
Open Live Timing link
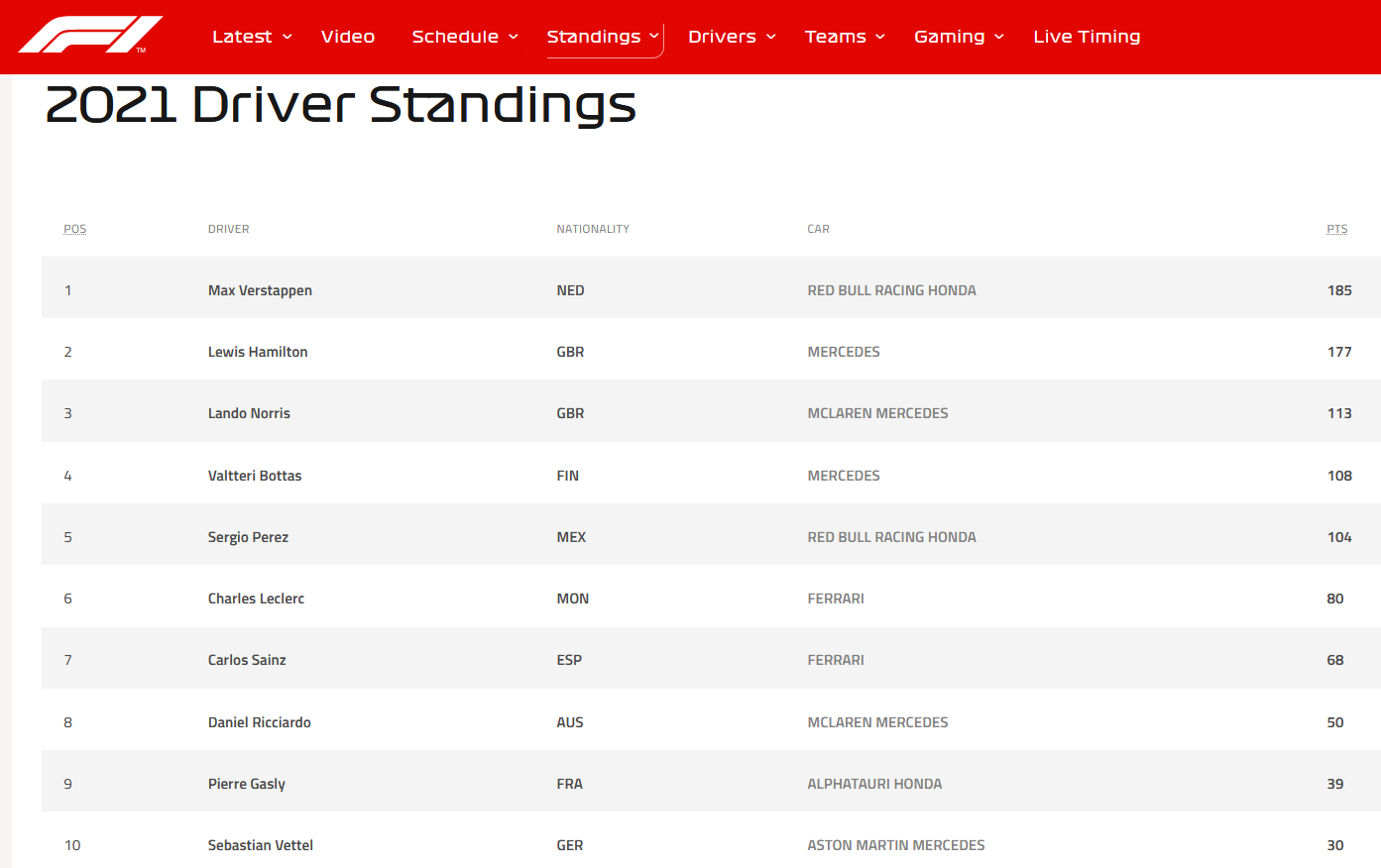[1087, 37]
